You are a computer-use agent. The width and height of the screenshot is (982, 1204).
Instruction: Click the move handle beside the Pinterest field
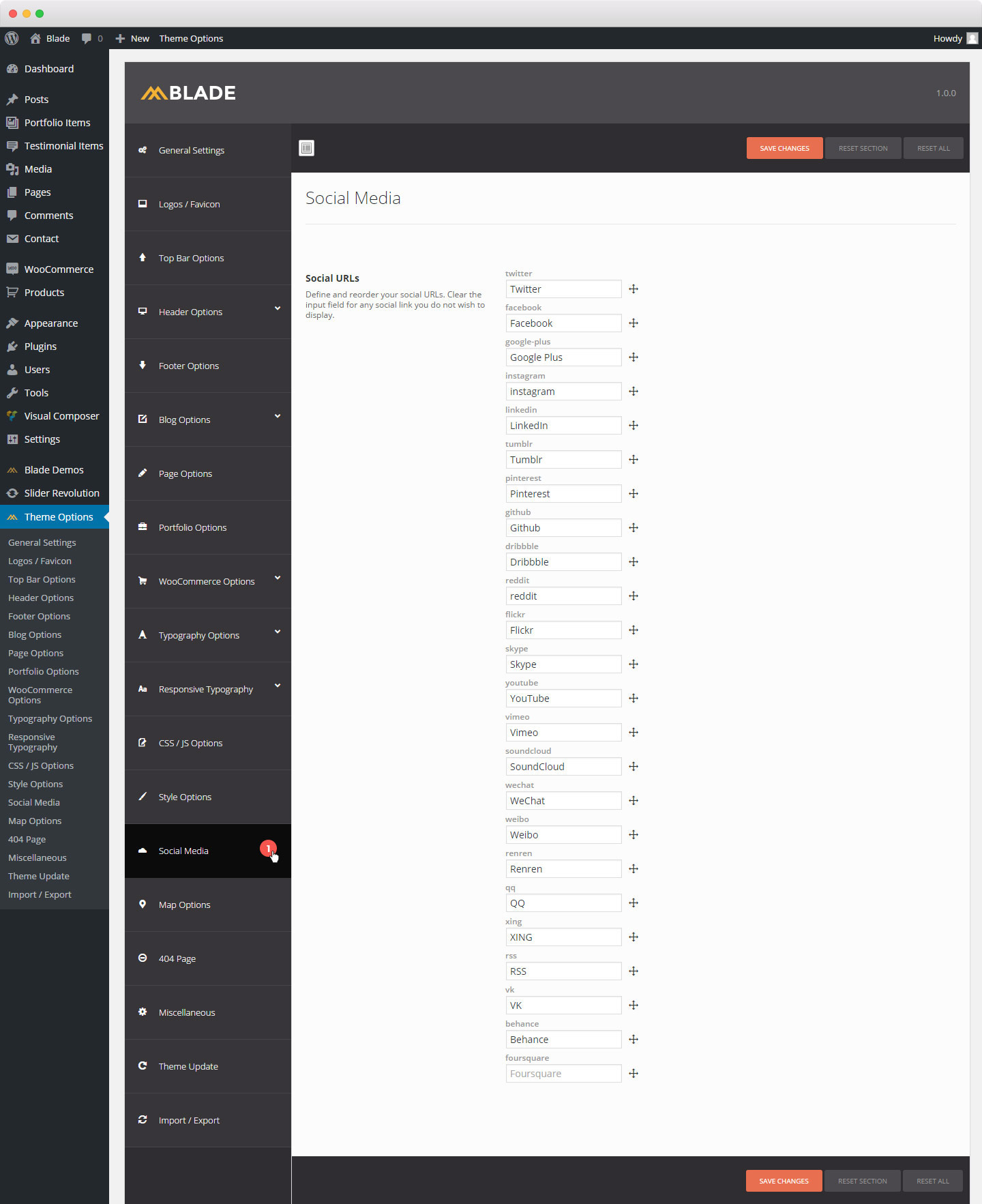(634, 494)
